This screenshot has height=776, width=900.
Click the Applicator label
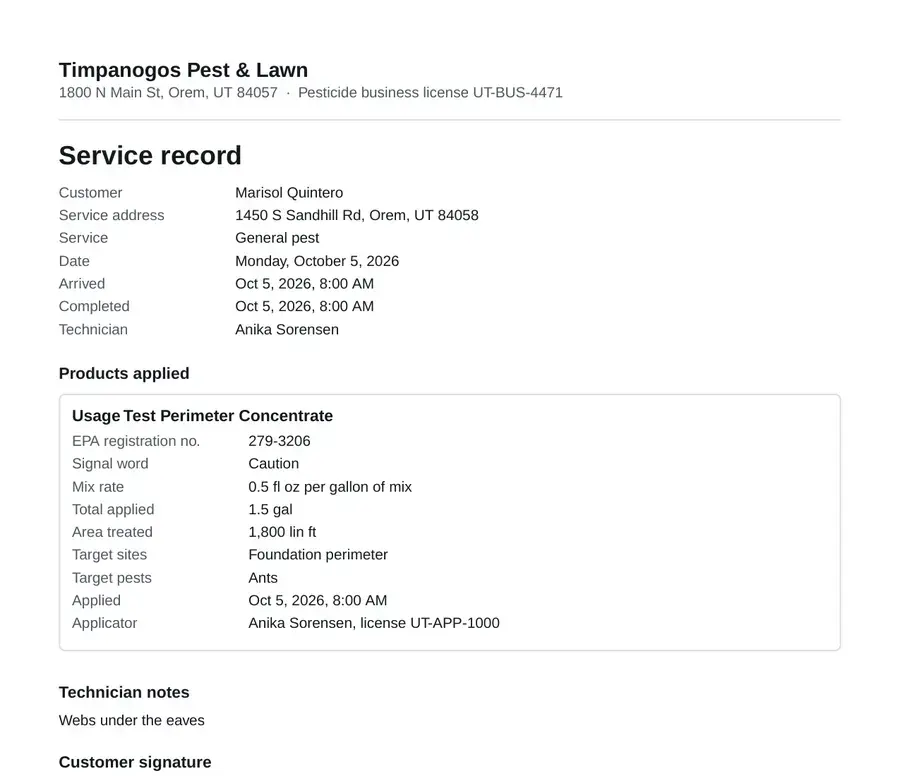click(x=104, y=623)
